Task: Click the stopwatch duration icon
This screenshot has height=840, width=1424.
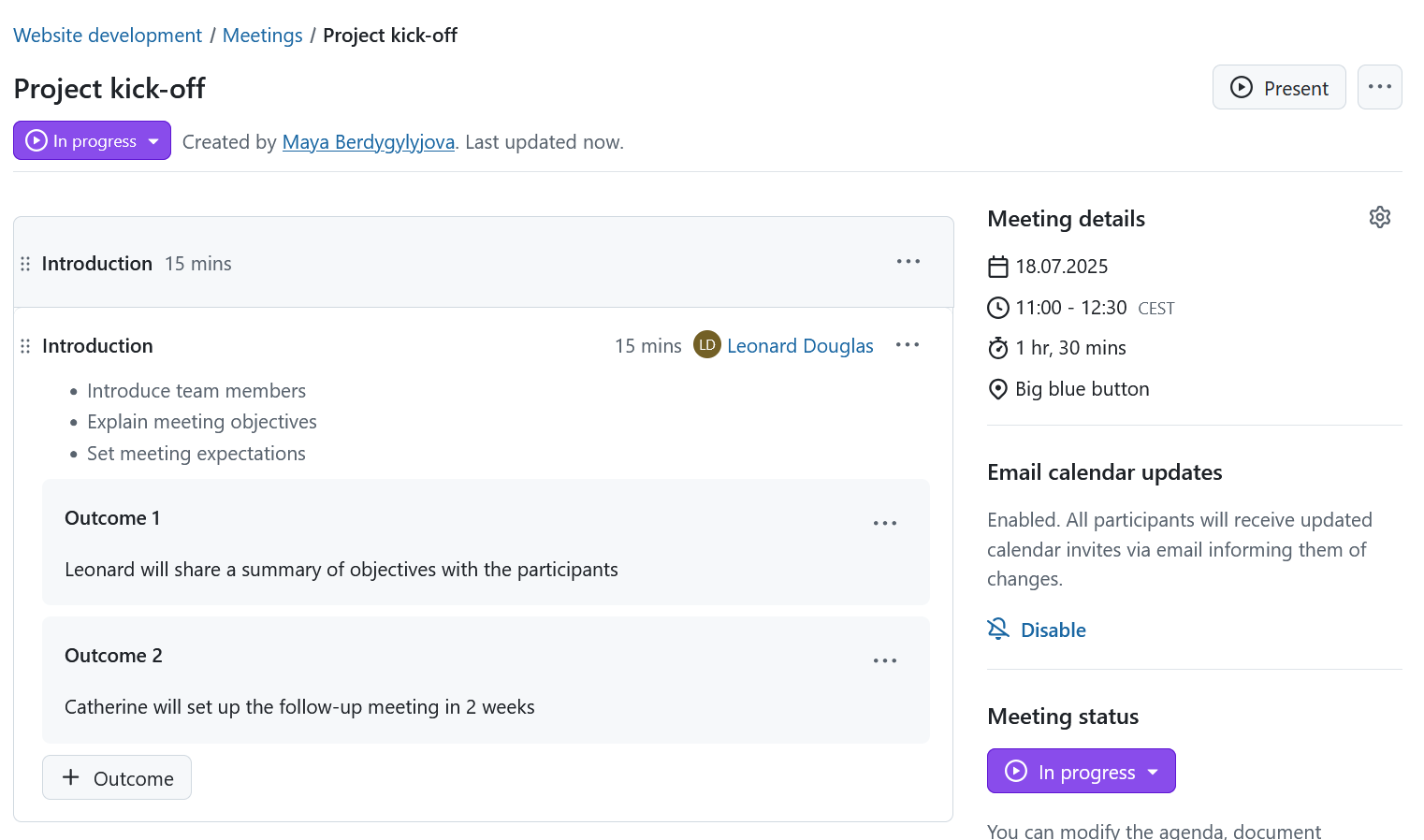Action: 997,347
